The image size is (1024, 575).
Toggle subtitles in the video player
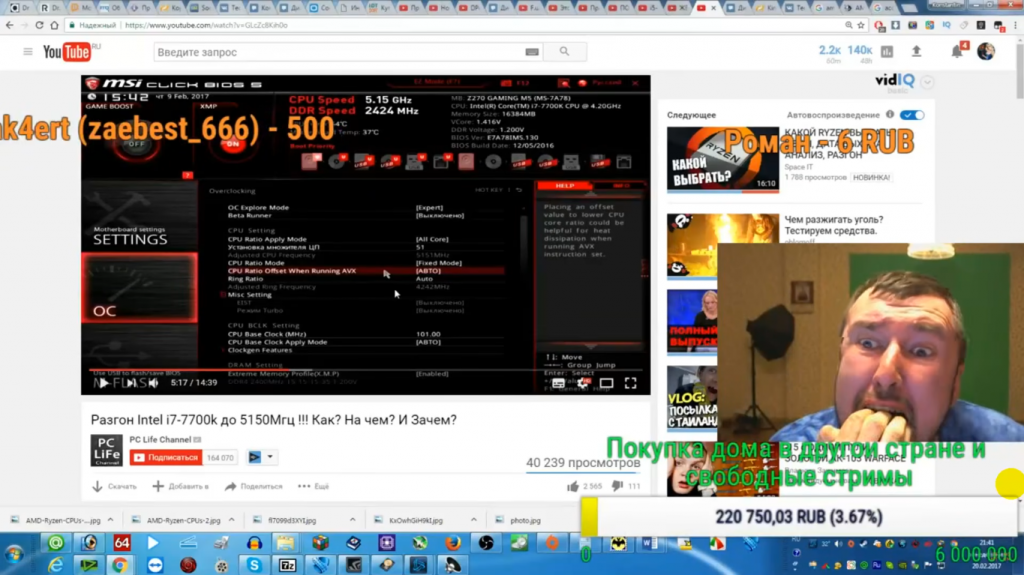[x=559, y=382]
